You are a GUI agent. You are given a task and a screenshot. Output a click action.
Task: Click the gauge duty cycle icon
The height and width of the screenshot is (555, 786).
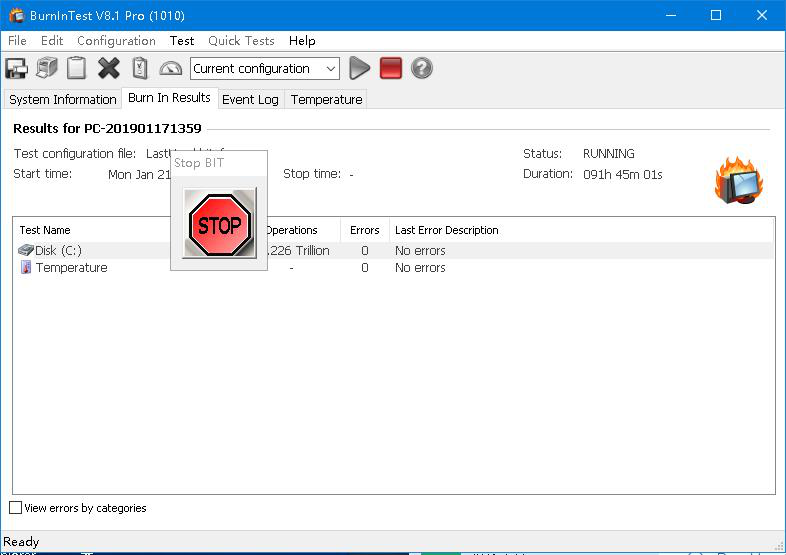[171, 68]
